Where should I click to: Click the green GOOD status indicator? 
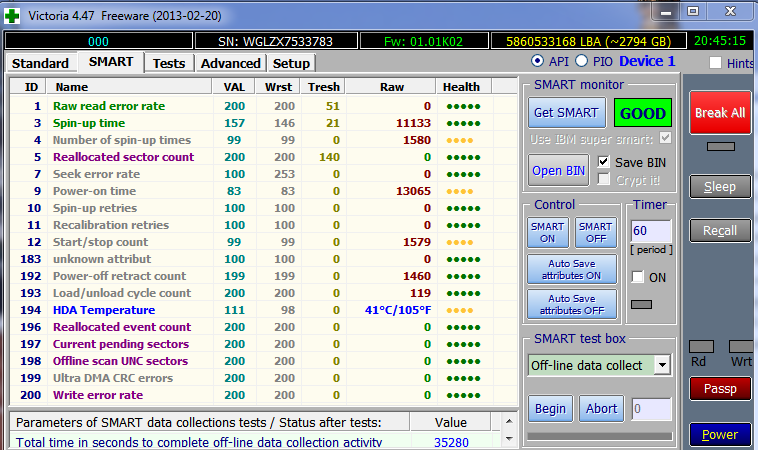pyautogui.click(x=642, y=113)
